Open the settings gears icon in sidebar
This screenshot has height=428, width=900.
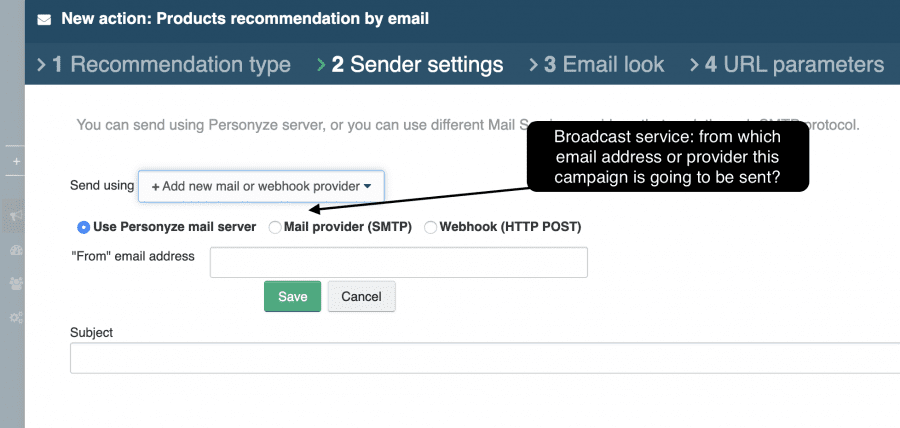pos(16,317)
